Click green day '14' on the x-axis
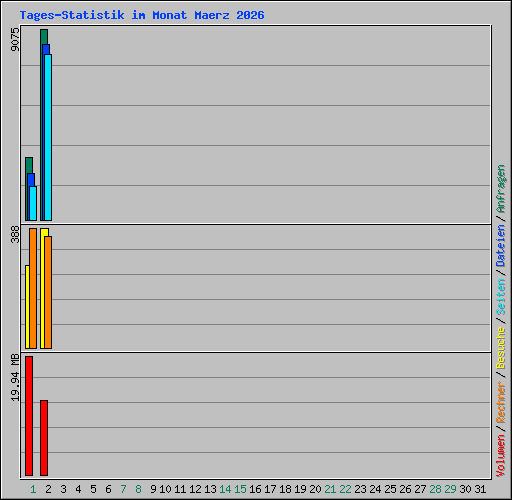Screen dimensions: 512x500 coord(225,489)
